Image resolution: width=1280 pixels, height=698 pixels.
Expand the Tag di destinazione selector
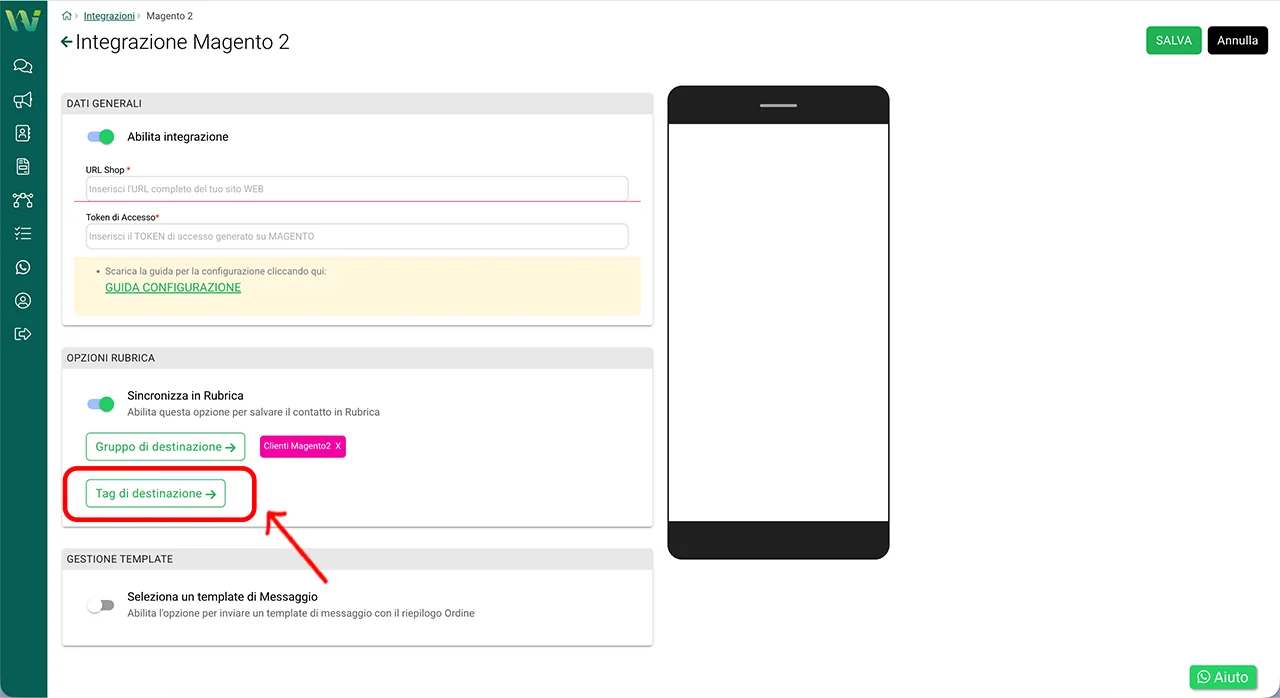pos(155,494)
